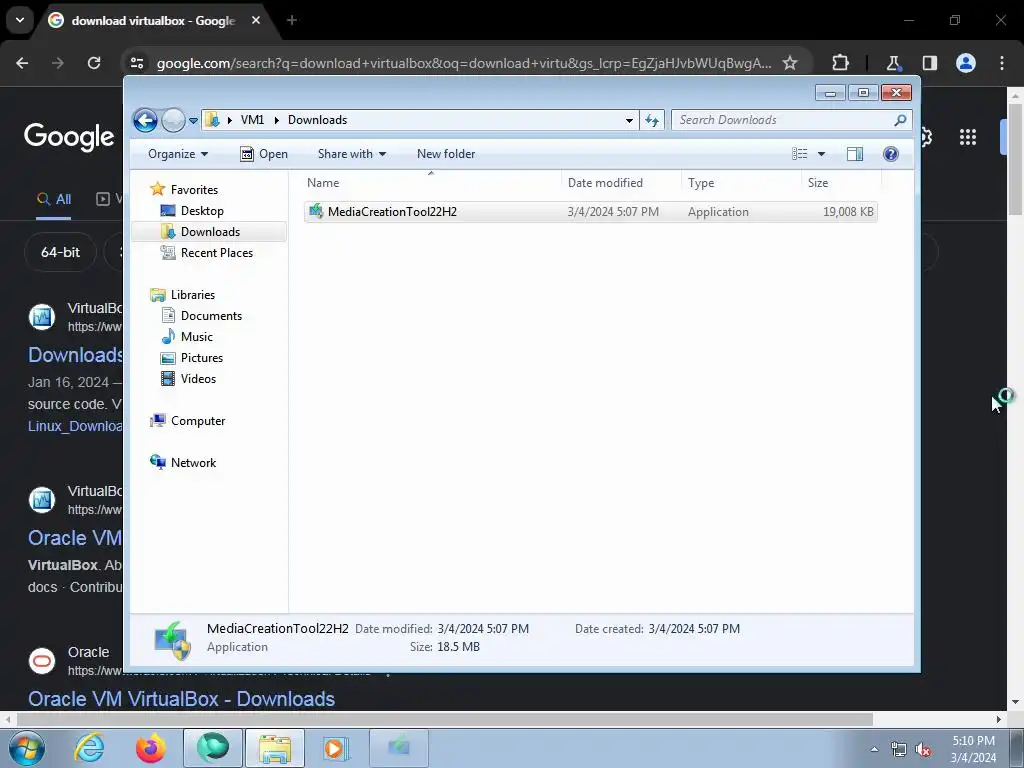Viewport: 1024px width, 768px height.
Task: Change view with the view icon button
Action: point(799,154)
